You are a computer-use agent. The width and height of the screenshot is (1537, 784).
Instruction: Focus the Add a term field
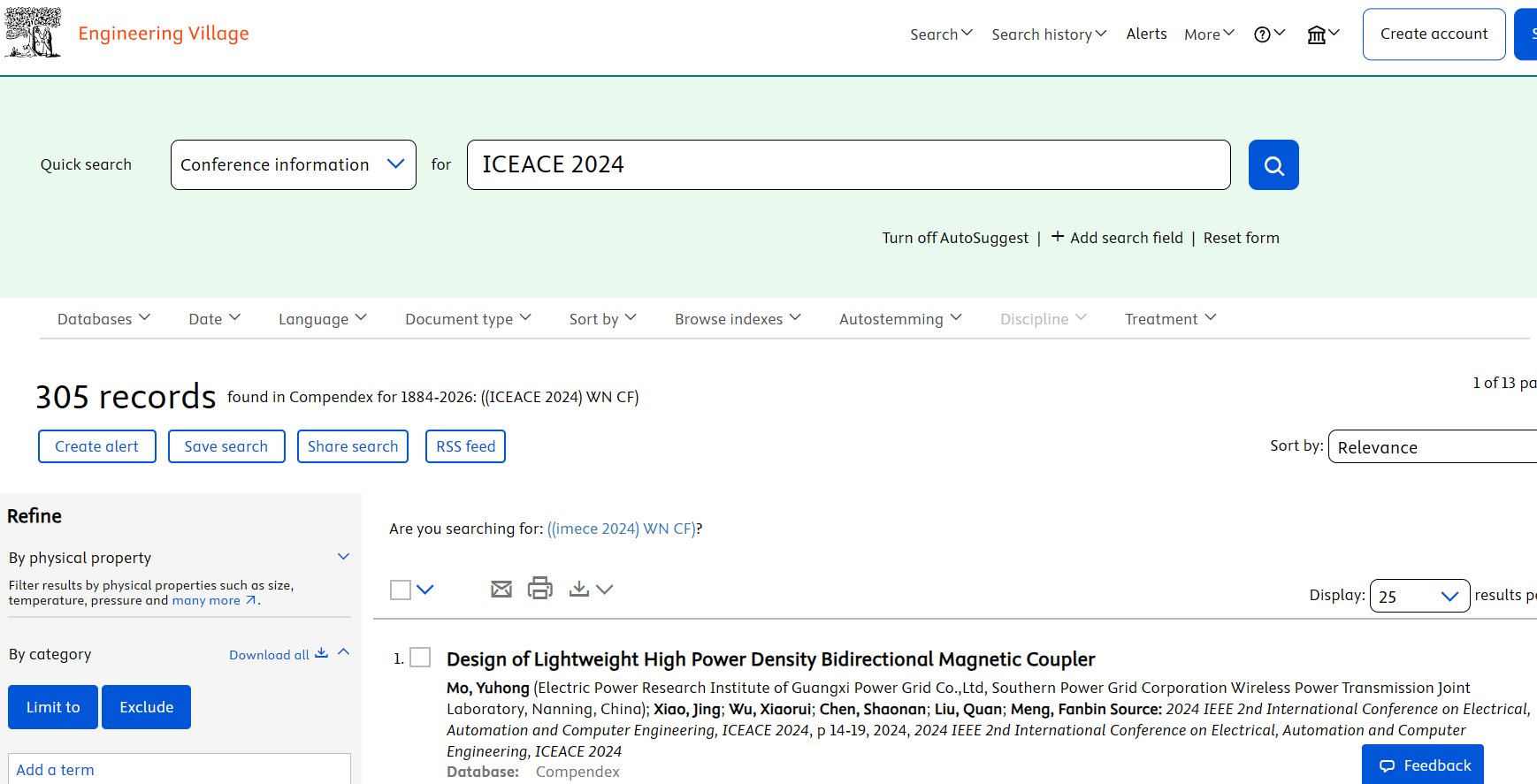point(180,769)
